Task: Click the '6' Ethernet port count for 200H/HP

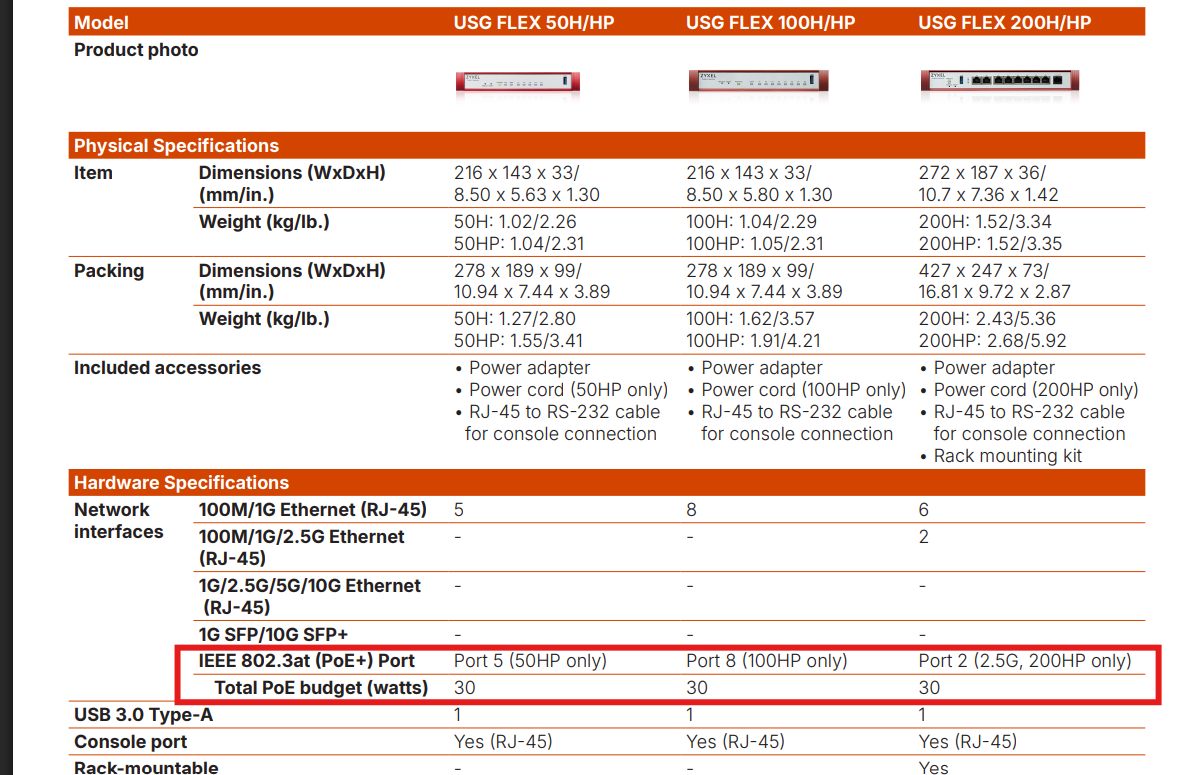Action: point(924,510)
